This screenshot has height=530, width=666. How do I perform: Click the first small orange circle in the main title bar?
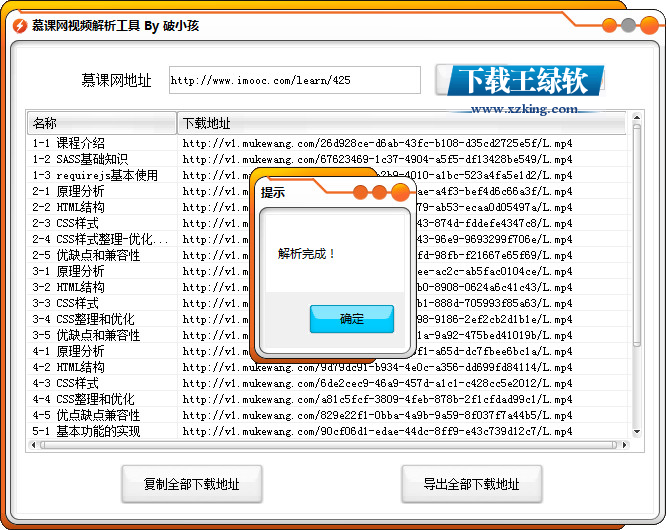pyautogui.click(x=609, y=25)
